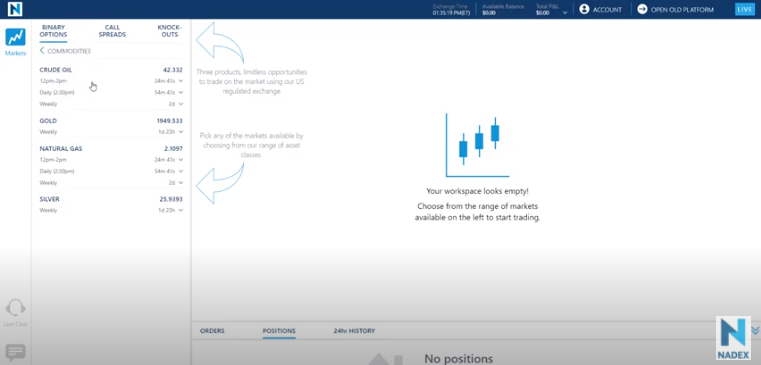Click the message bubble icon in sidebar

[x=15, y=351]
